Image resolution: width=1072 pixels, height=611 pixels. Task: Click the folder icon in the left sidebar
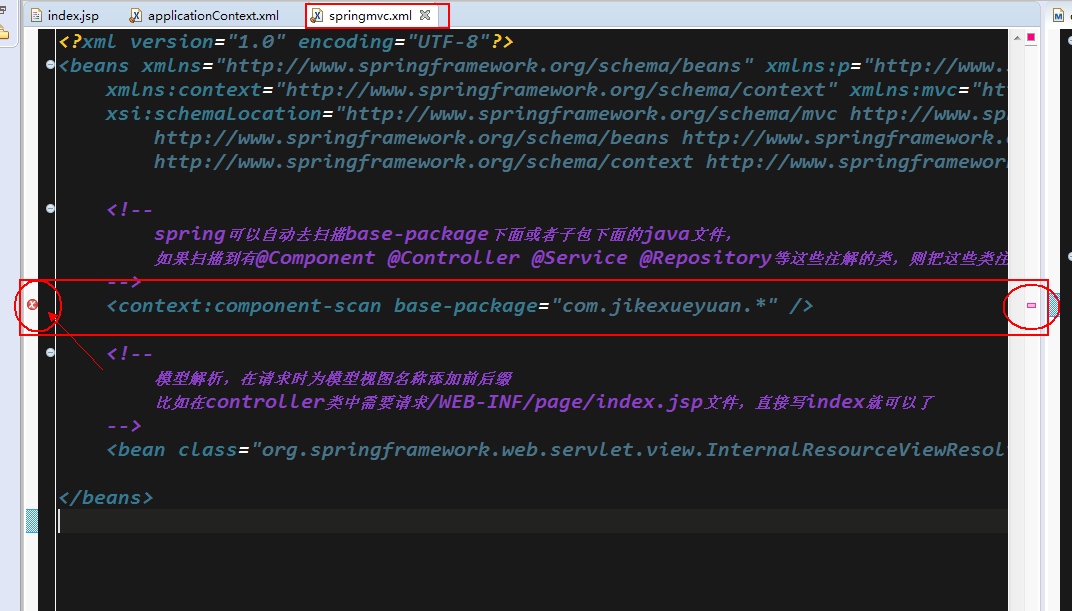click(x=2, y=32)
